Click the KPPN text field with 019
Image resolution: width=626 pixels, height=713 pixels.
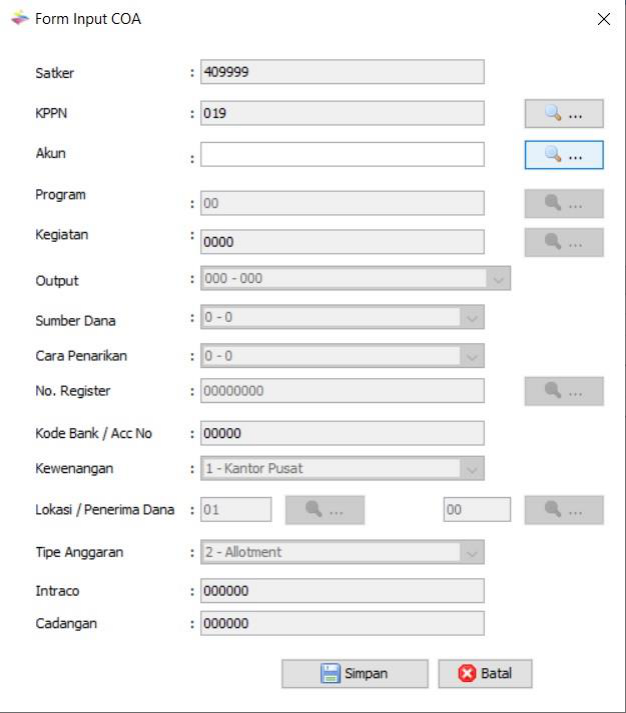click(x=342, y=114)
